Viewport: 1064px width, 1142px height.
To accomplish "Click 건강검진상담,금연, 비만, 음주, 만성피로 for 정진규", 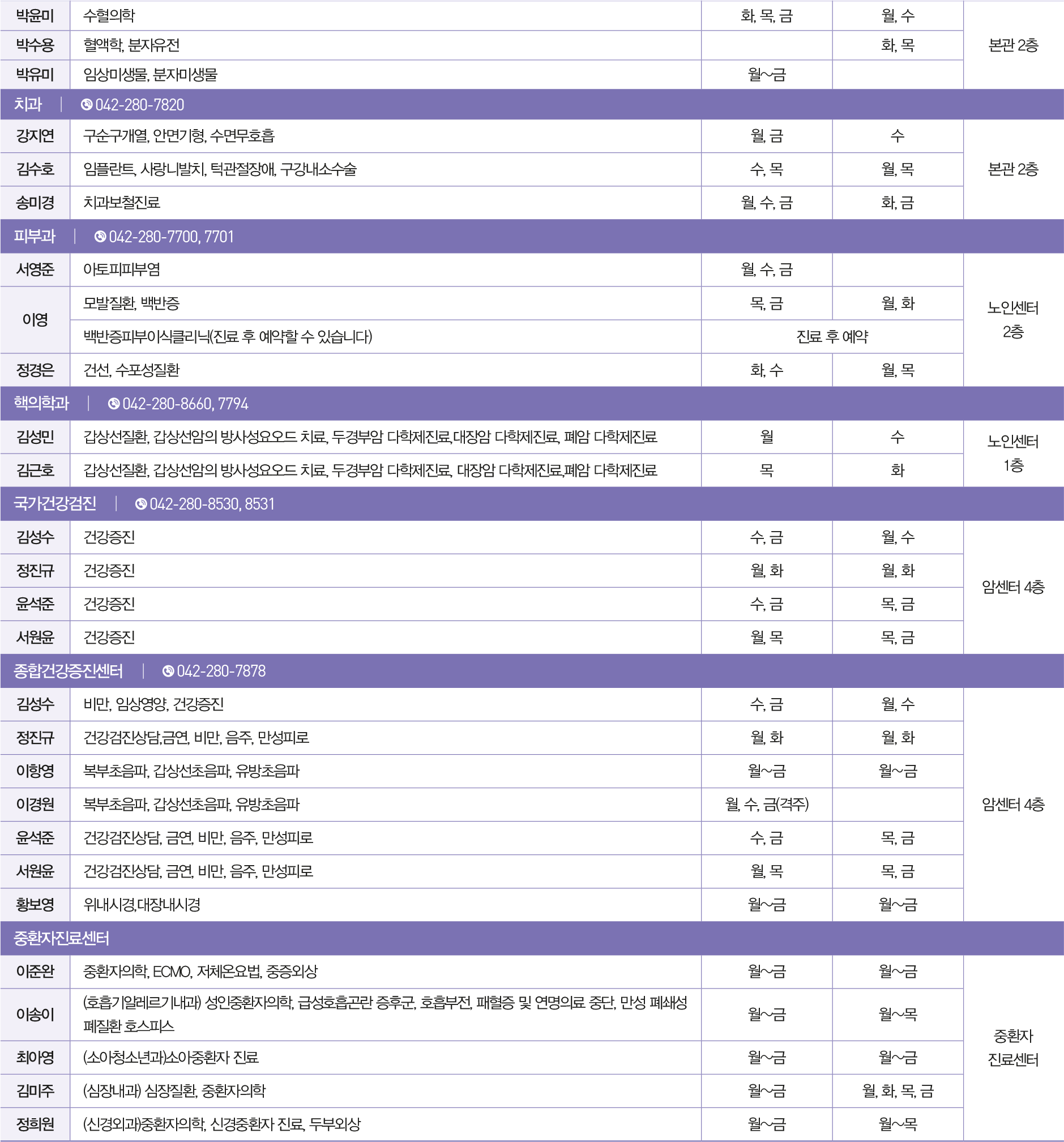I will (196, 738).
